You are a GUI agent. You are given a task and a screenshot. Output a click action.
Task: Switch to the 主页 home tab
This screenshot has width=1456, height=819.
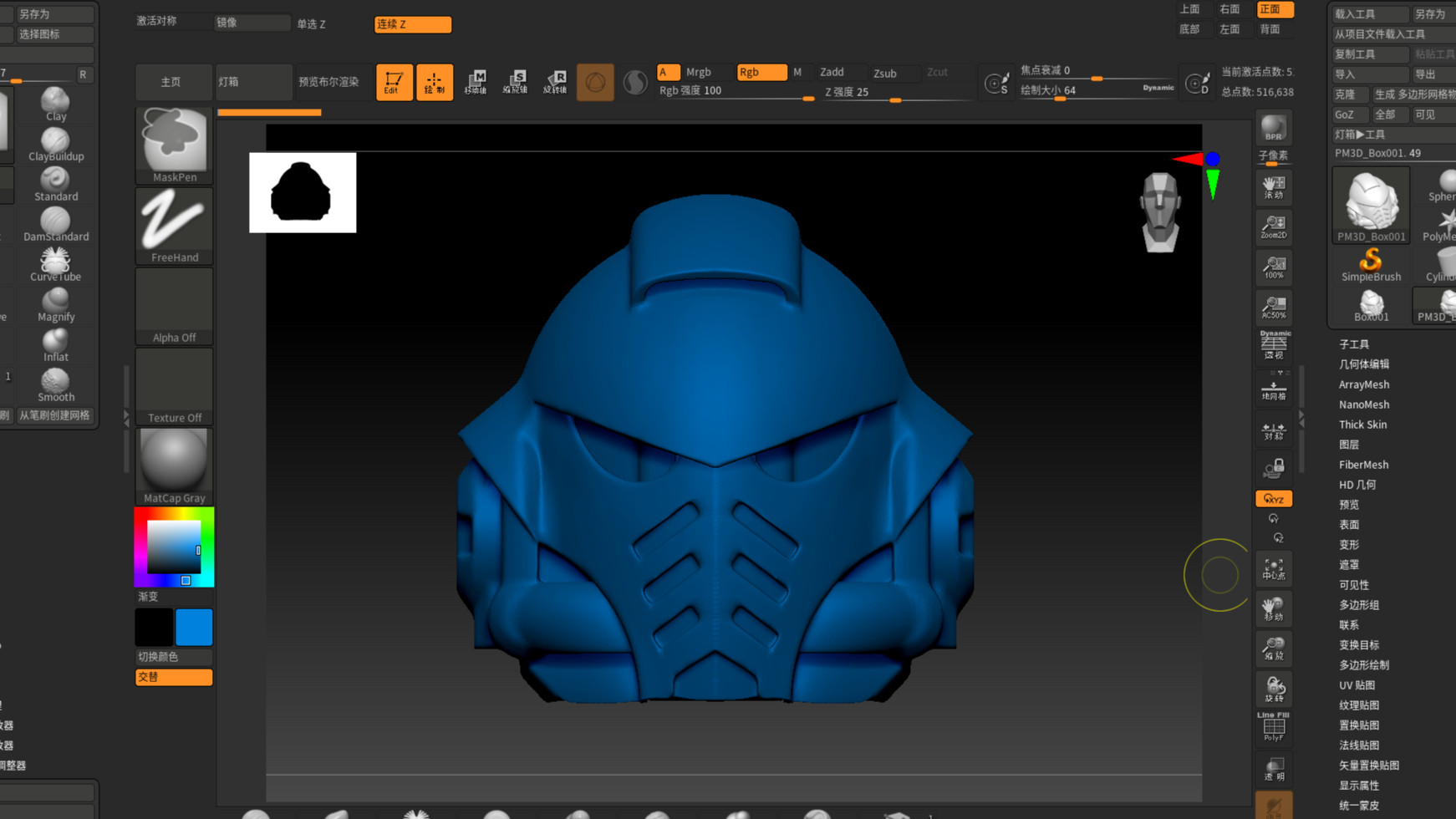(171, 82)
